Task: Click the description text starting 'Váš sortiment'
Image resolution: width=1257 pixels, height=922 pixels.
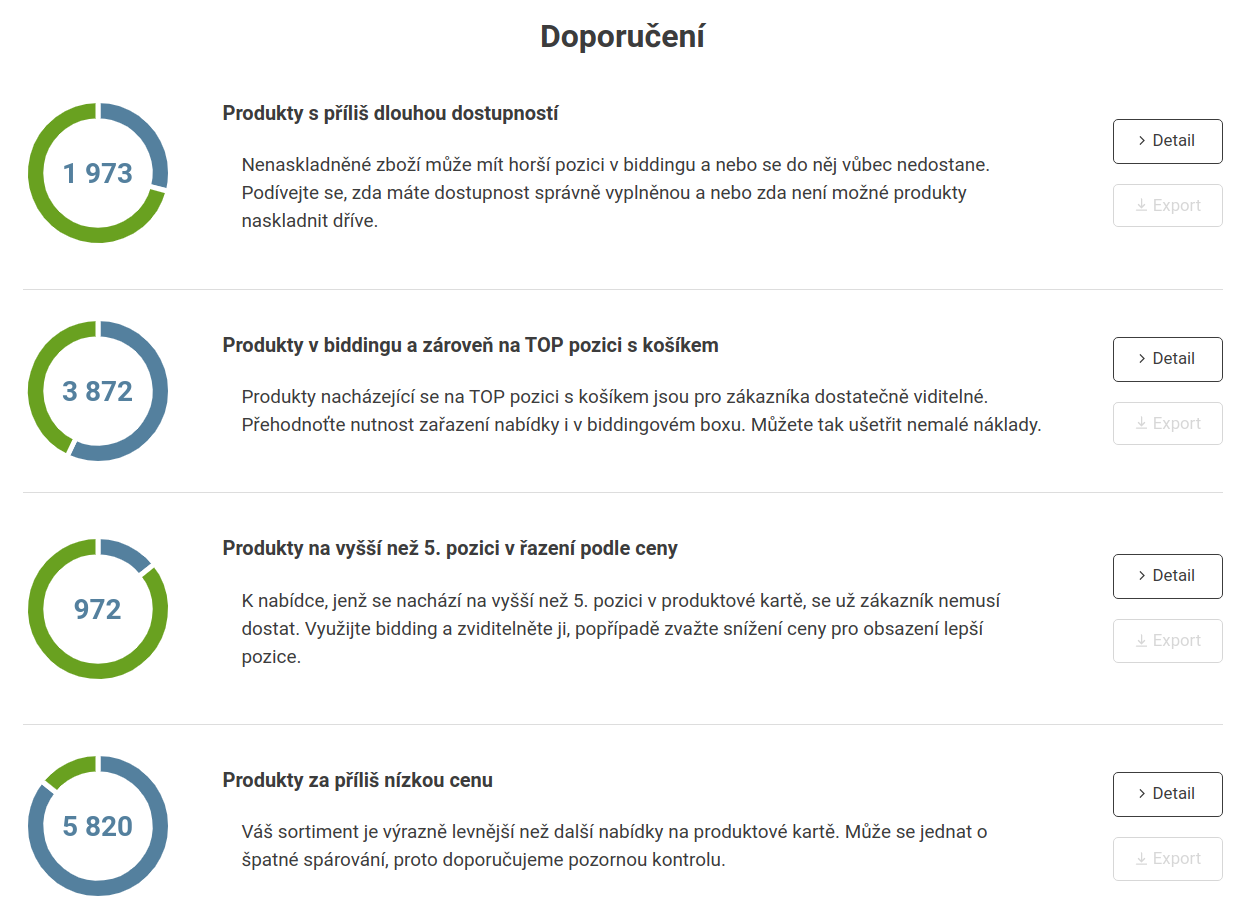Action: pyautogui.click(x=615, y=845)
